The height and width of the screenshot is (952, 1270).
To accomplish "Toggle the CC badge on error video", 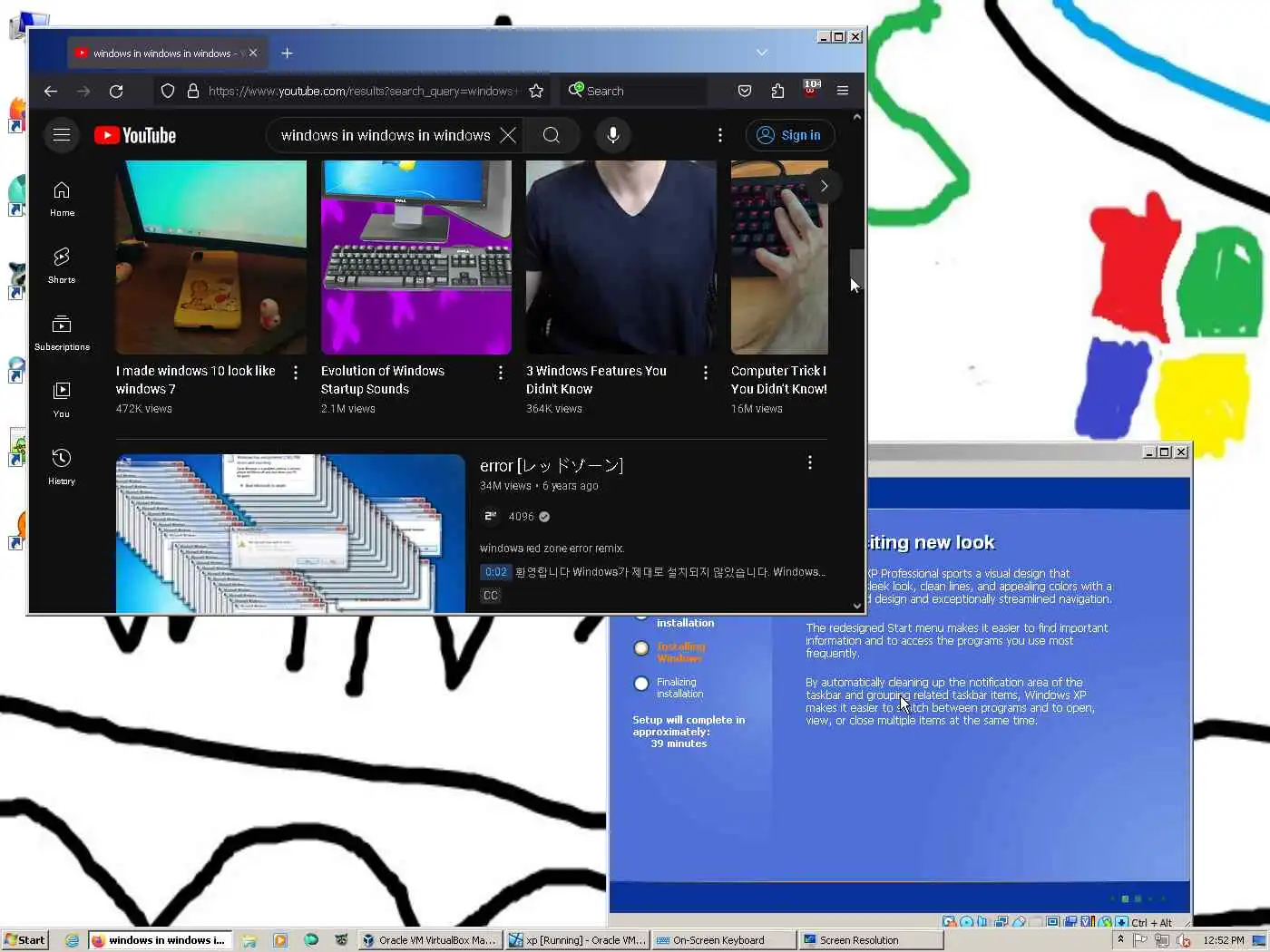I will coord(490,596).
